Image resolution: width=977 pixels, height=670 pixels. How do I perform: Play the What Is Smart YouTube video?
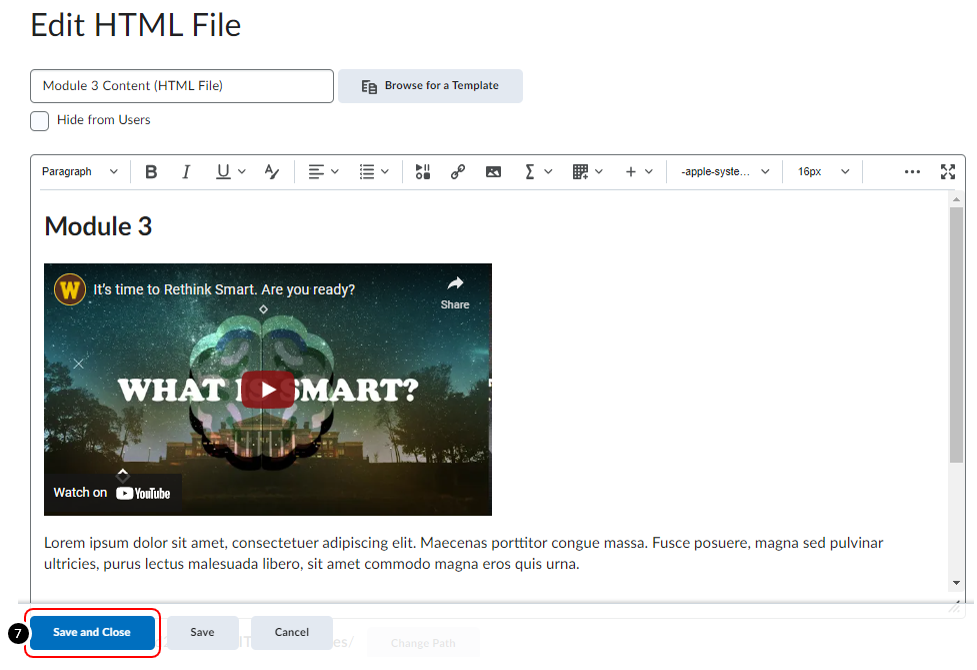(267, 389)
